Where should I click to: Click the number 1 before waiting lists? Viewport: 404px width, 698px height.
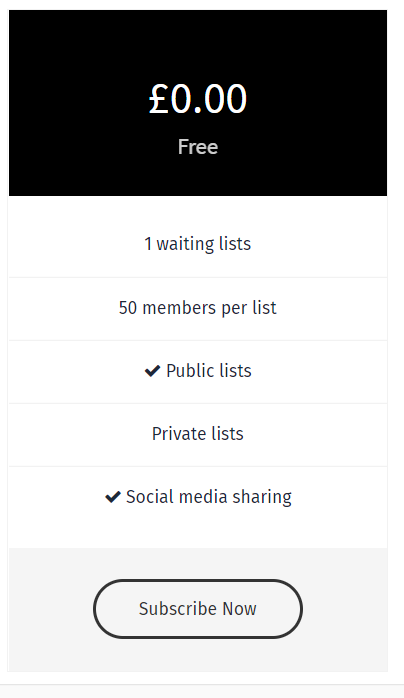click(x=148, y=244)
